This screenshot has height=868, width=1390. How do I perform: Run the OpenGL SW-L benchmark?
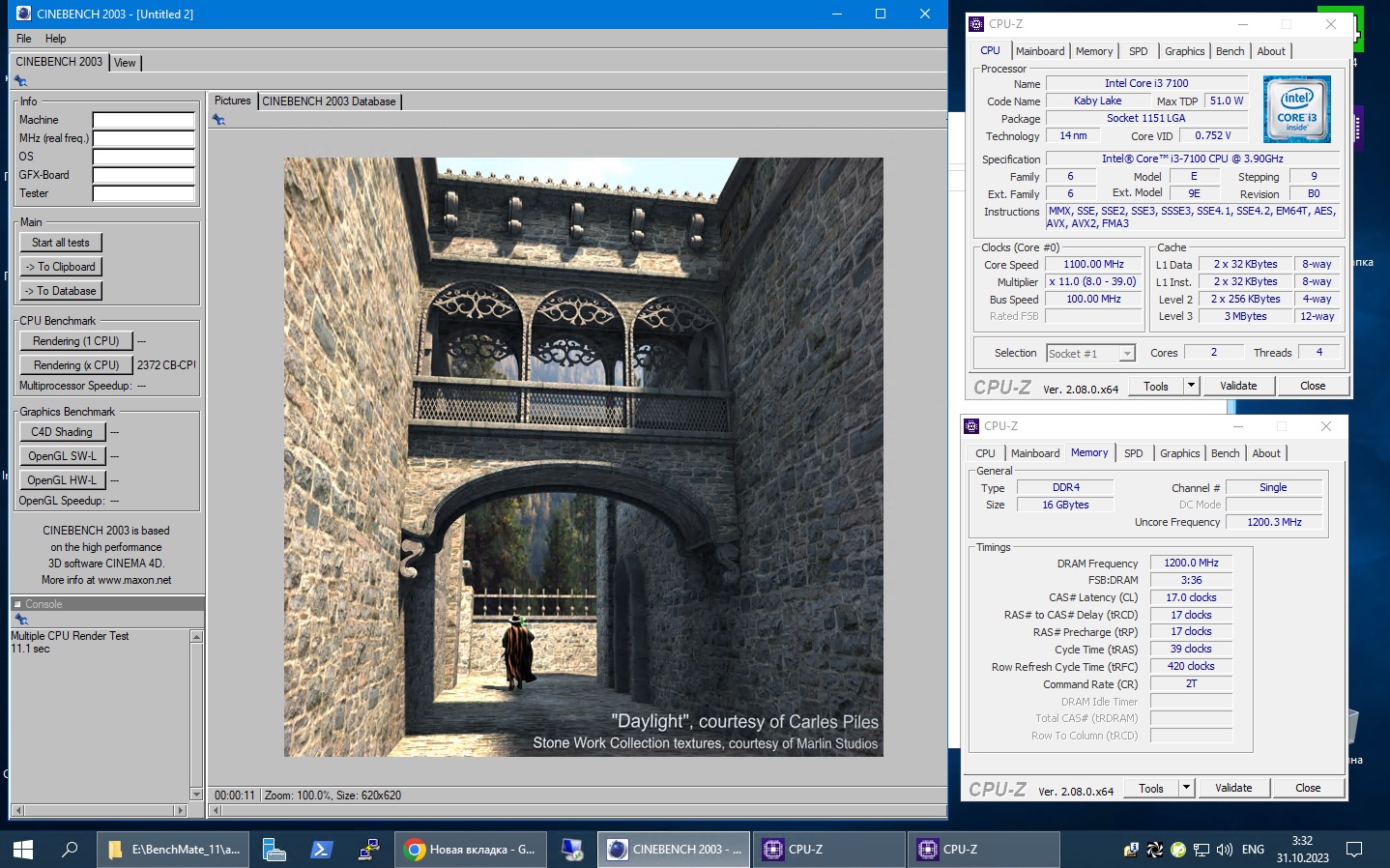tap(62, 456)
